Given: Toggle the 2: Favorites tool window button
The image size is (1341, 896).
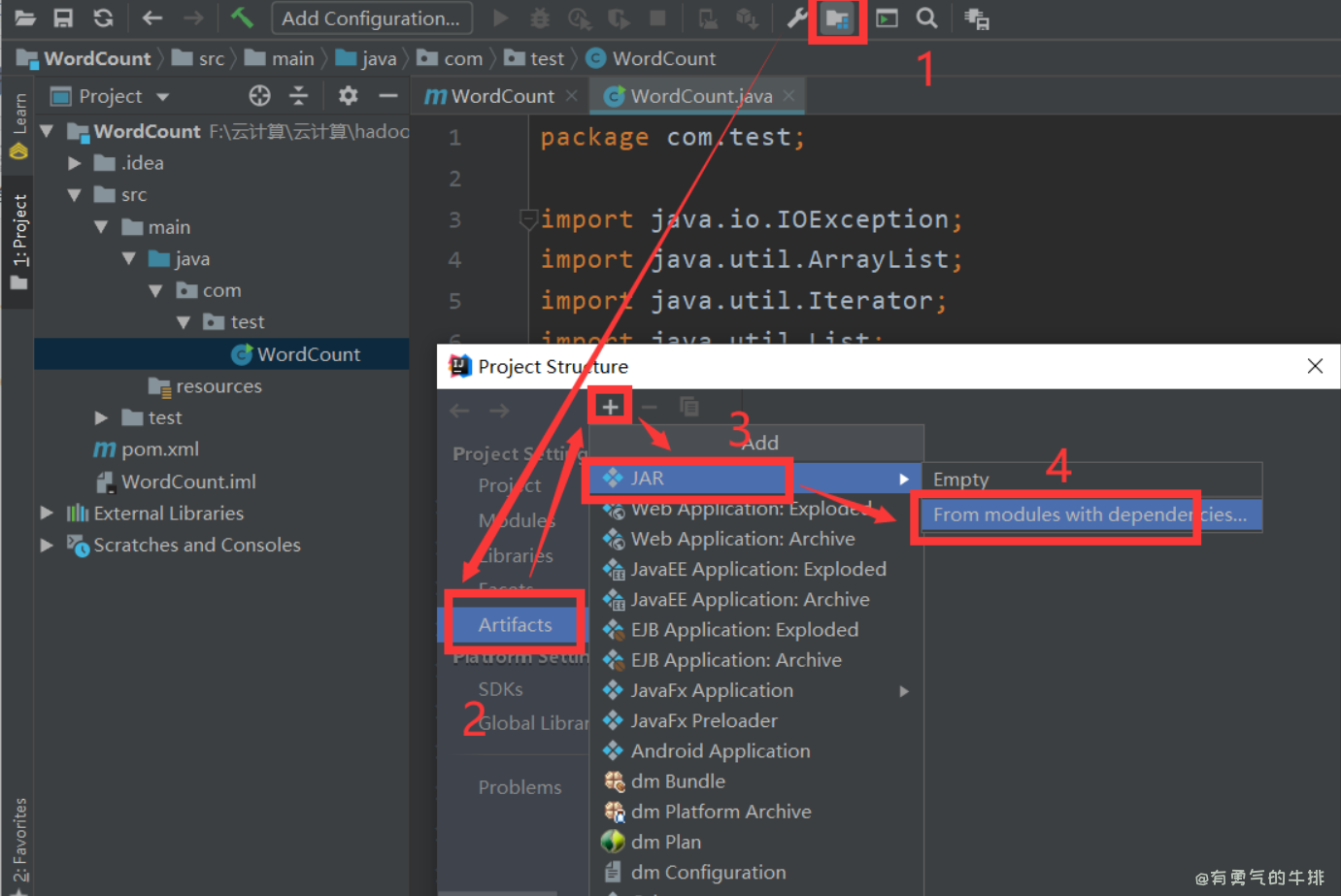Looking at the screenshot, I should pos(18,845).
